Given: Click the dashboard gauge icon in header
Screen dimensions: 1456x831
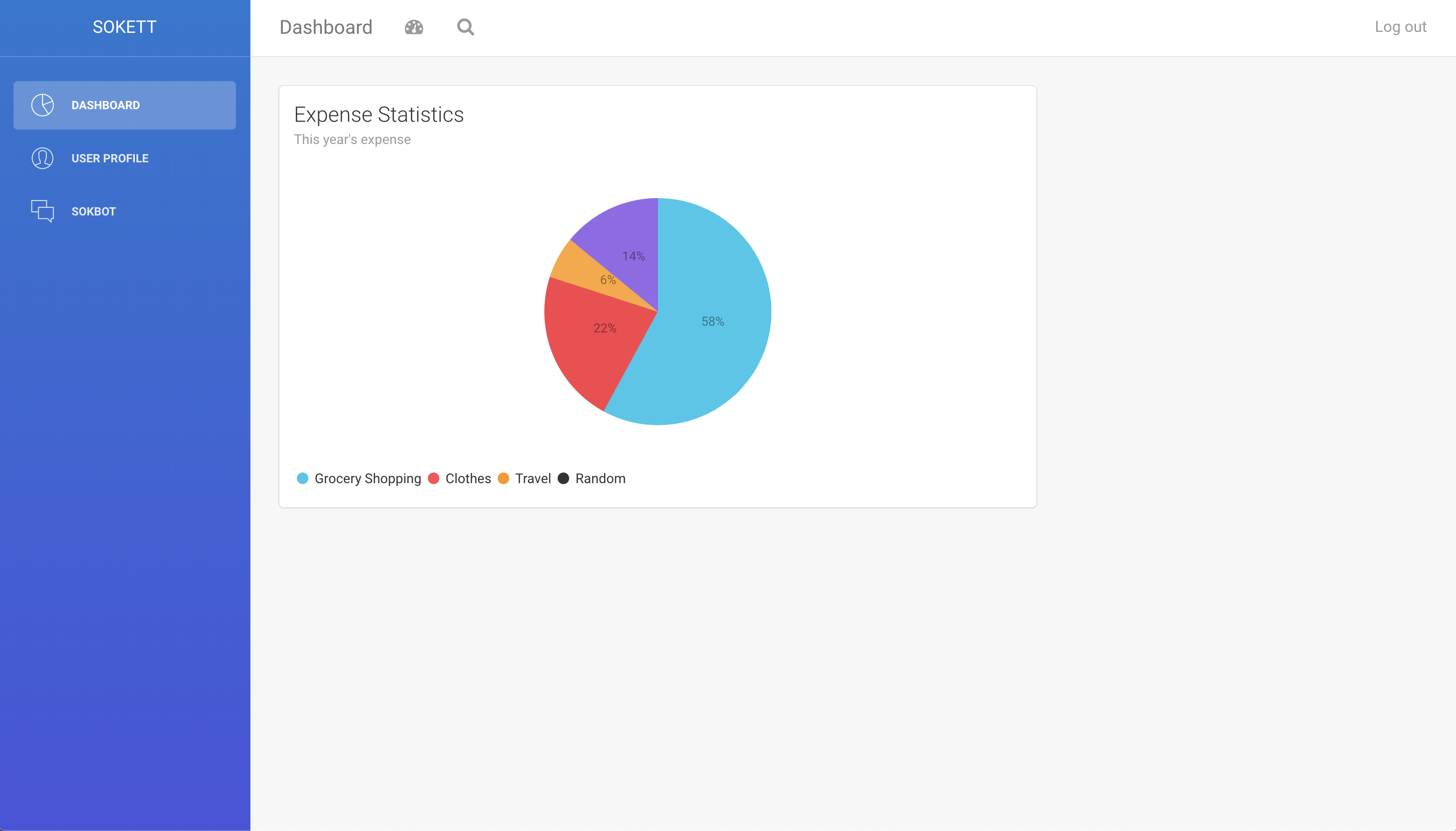Looking at the screenshot, I should coord(413,27).
